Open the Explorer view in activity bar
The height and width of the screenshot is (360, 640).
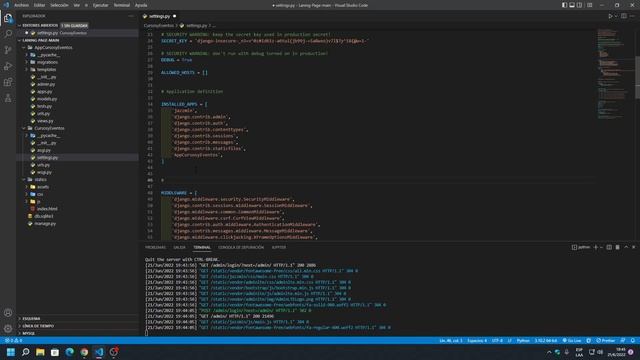click(x=8, y=18)
